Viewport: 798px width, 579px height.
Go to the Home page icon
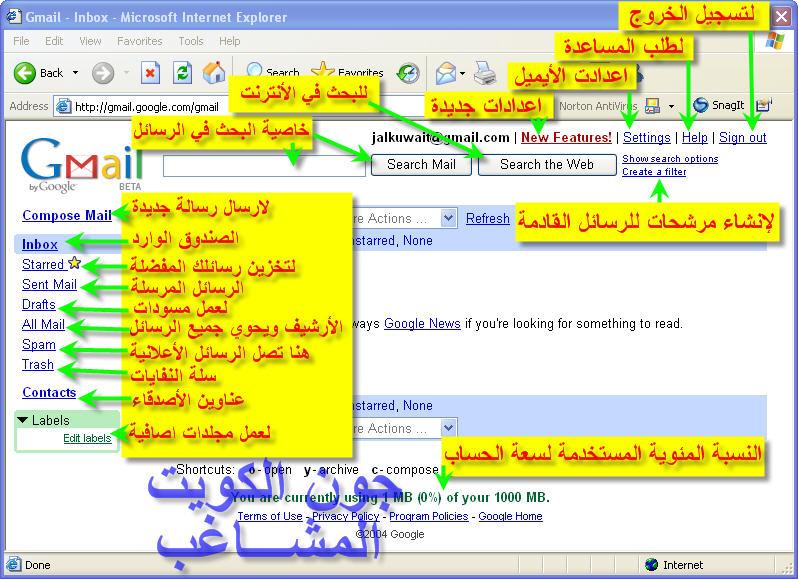click(x=213, y=73)
